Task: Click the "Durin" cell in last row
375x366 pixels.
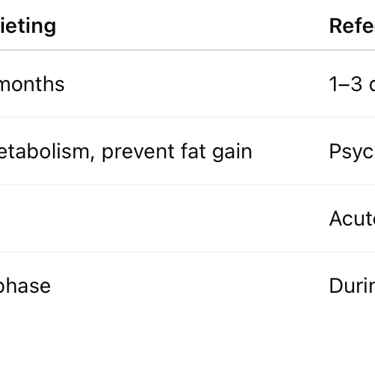Action: [352, 286]
